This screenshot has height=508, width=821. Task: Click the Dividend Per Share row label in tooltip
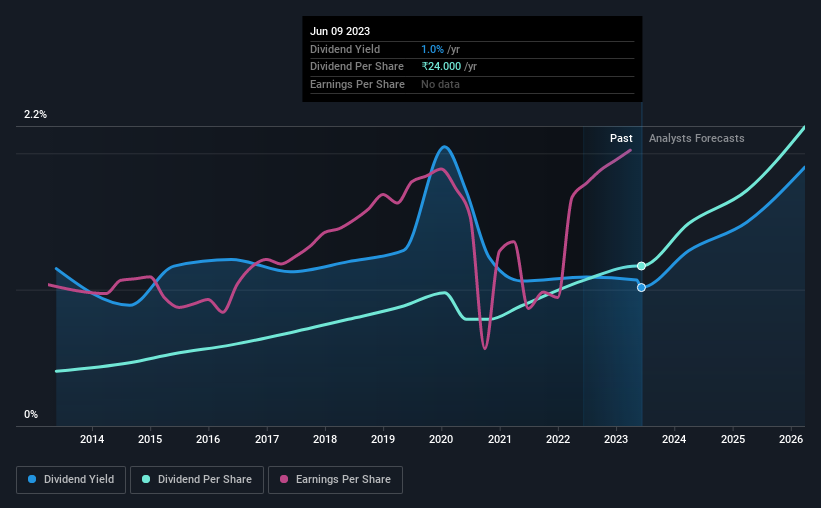coord(357,67)
